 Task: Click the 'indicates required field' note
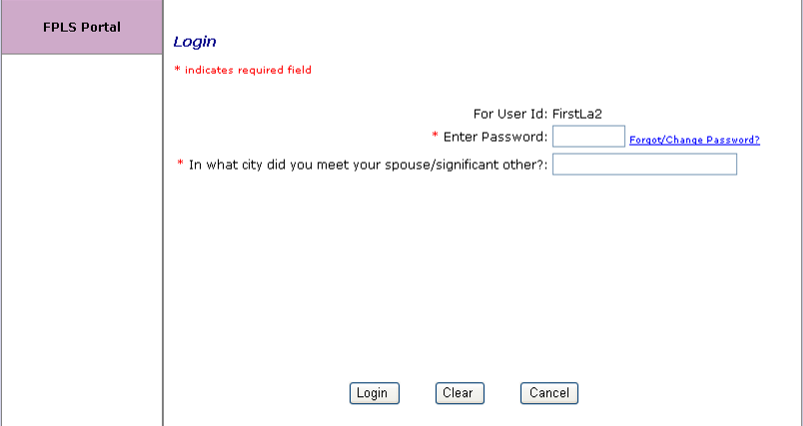(x=248, y=70)
